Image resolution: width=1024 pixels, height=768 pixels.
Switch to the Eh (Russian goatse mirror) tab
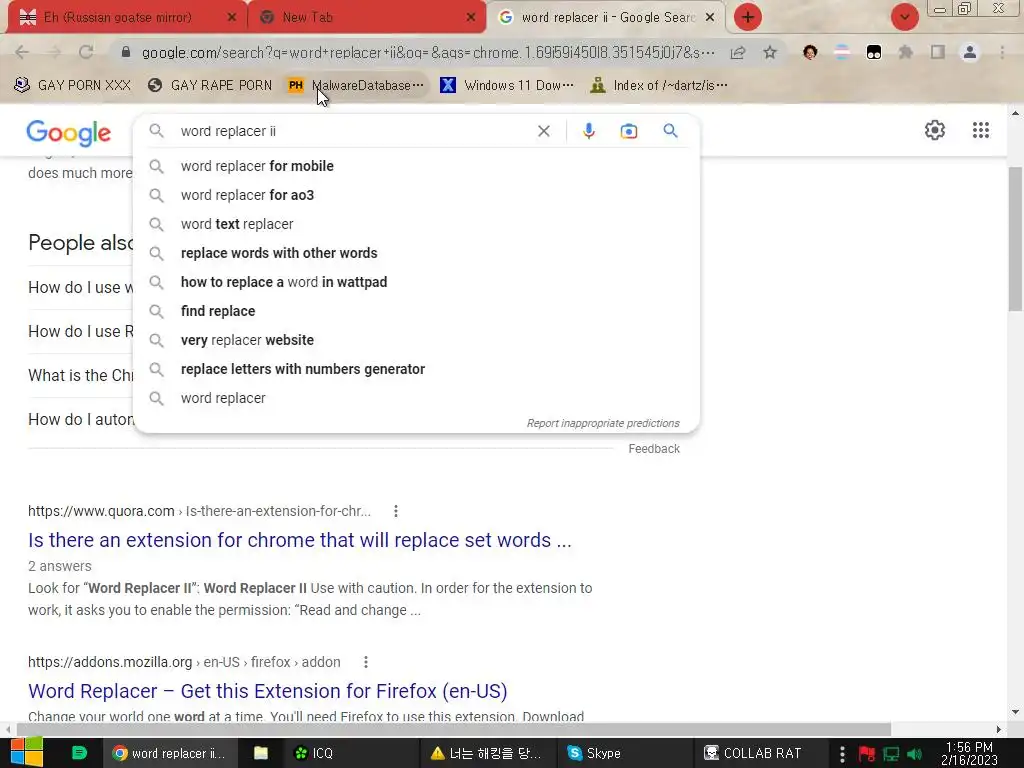127,17
